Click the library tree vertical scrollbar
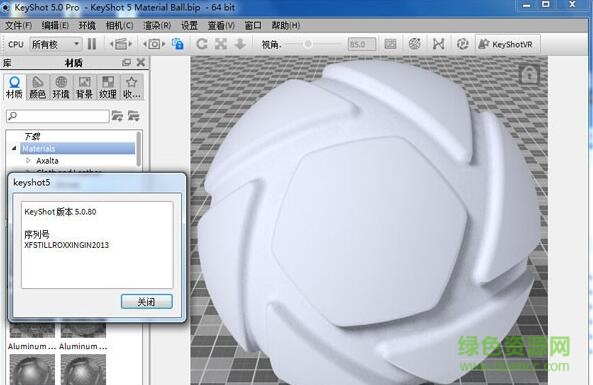The height and width of the screenshot is (385, 593). point(139,149)
